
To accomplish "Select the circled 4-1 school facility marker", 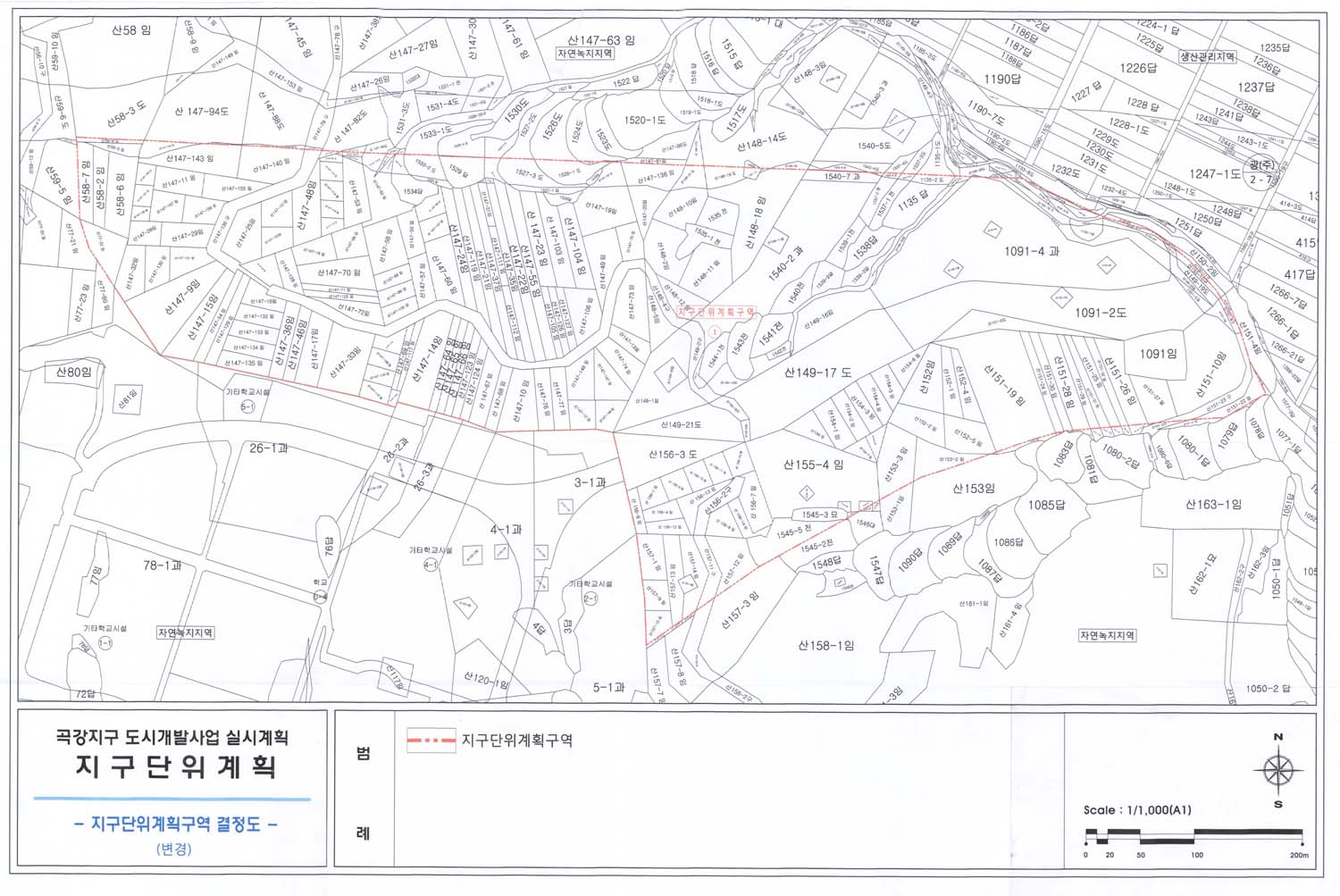I will pyautogui.click(x=430, y=565).
